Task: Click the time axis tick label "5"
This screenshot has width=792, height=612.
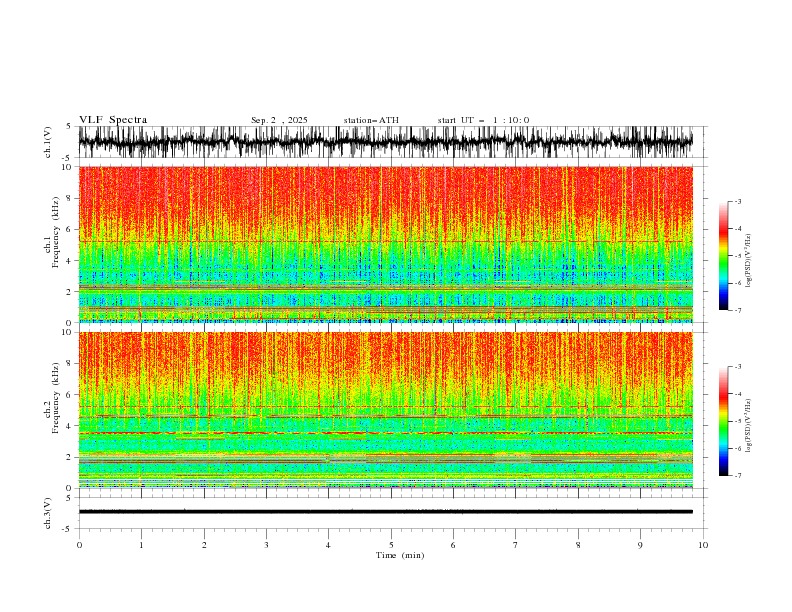Action: pyautogui.click(x=391, y=545)
